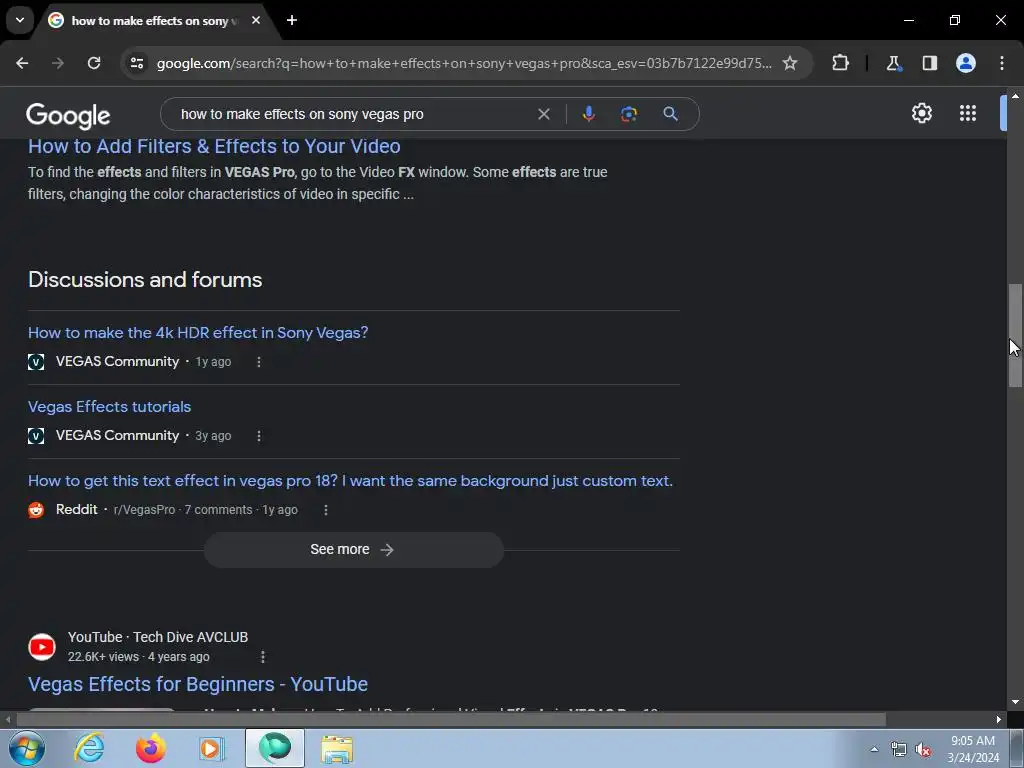Viewport: 1024px width, 768px height.
Task: Show hidden system tray icons
Action: click(x=874, y=749)
